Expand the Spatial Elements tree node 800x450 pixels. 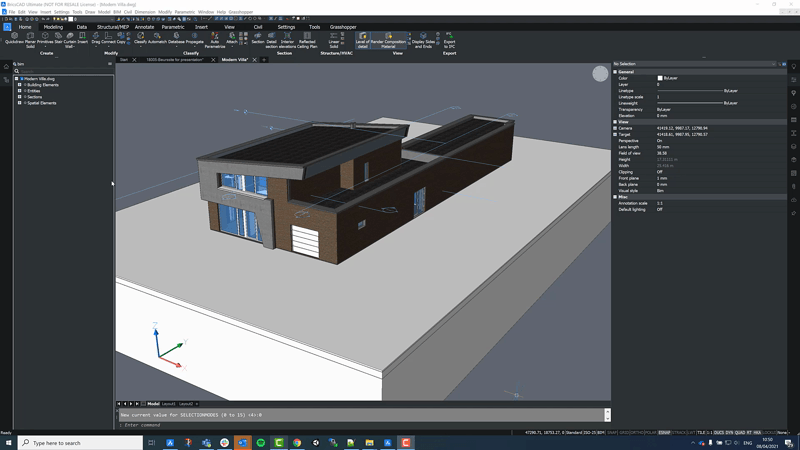click(x=20, y=103)
